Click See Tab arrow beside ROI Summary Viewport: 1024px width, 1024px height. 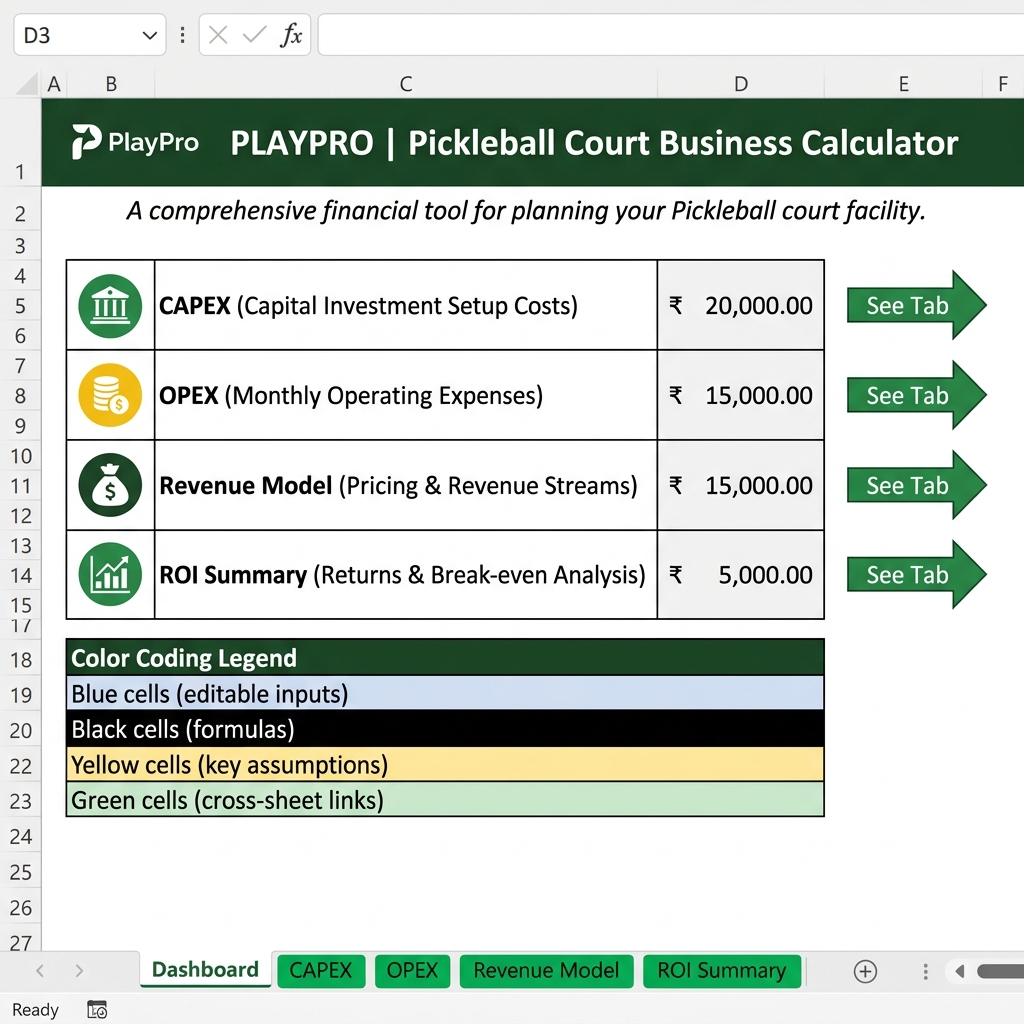(x=916, y=575)
